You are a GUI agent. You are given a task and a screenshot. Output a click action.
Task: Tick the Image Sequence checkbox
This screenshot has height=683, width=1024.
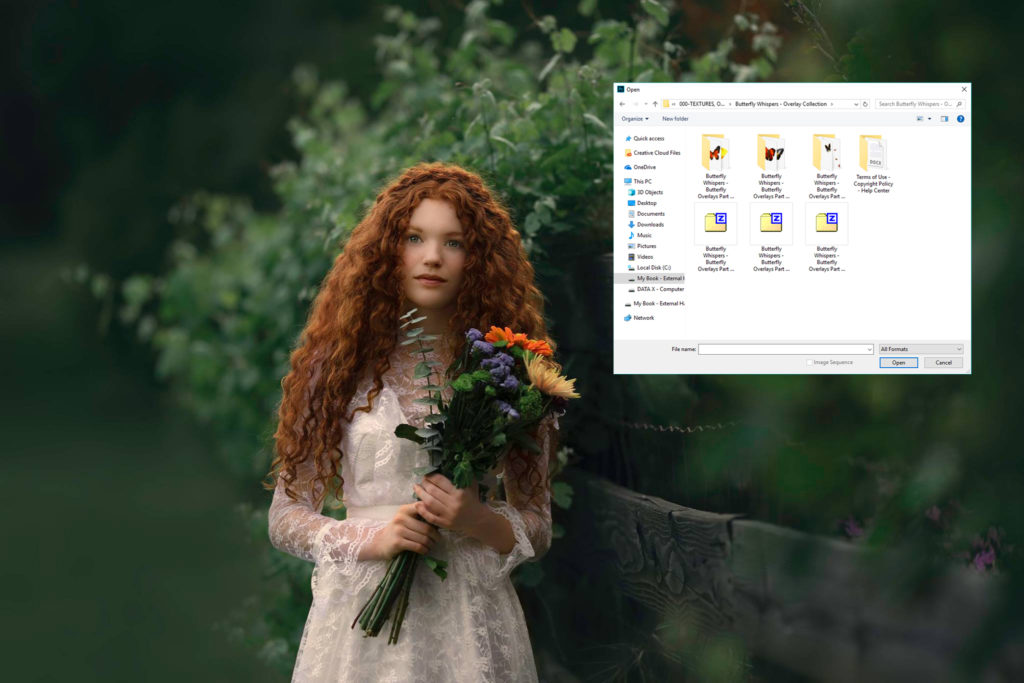click(x=810, y=362)
